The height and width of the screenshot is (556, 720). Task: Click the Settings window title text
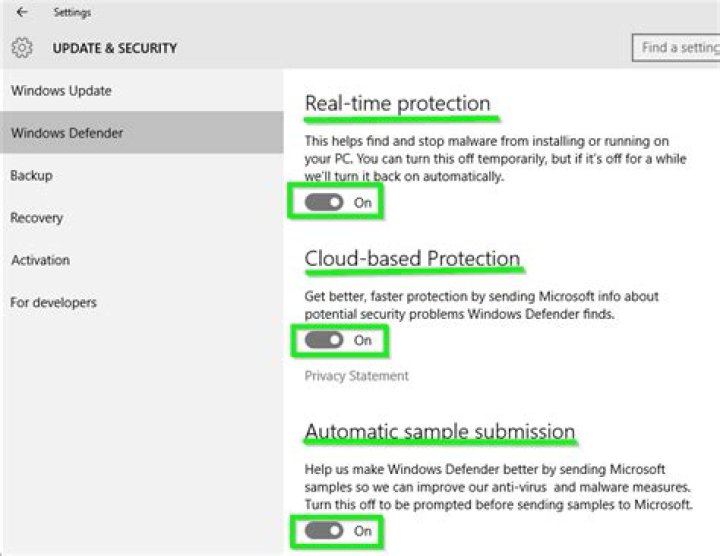tap(72, 12)
